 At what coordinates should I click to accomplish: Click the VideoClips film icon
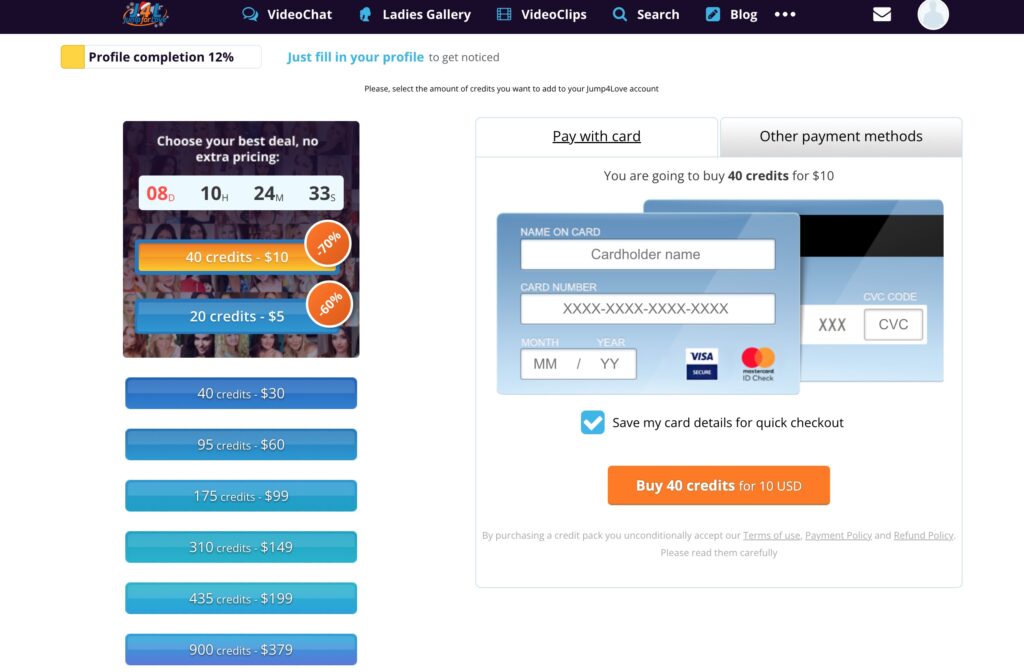pyautogui.click(x=504, y=15)
